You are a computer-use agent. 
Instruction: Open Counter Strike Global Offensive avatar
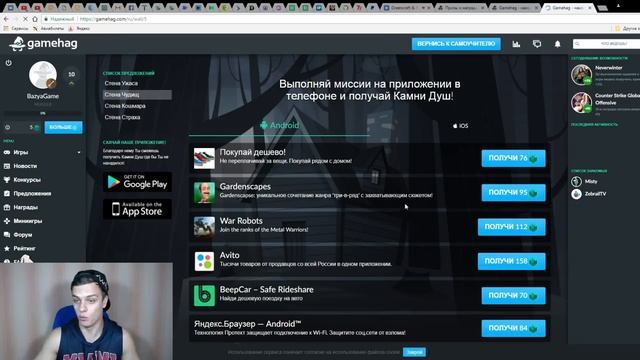(x=581, y=102)
